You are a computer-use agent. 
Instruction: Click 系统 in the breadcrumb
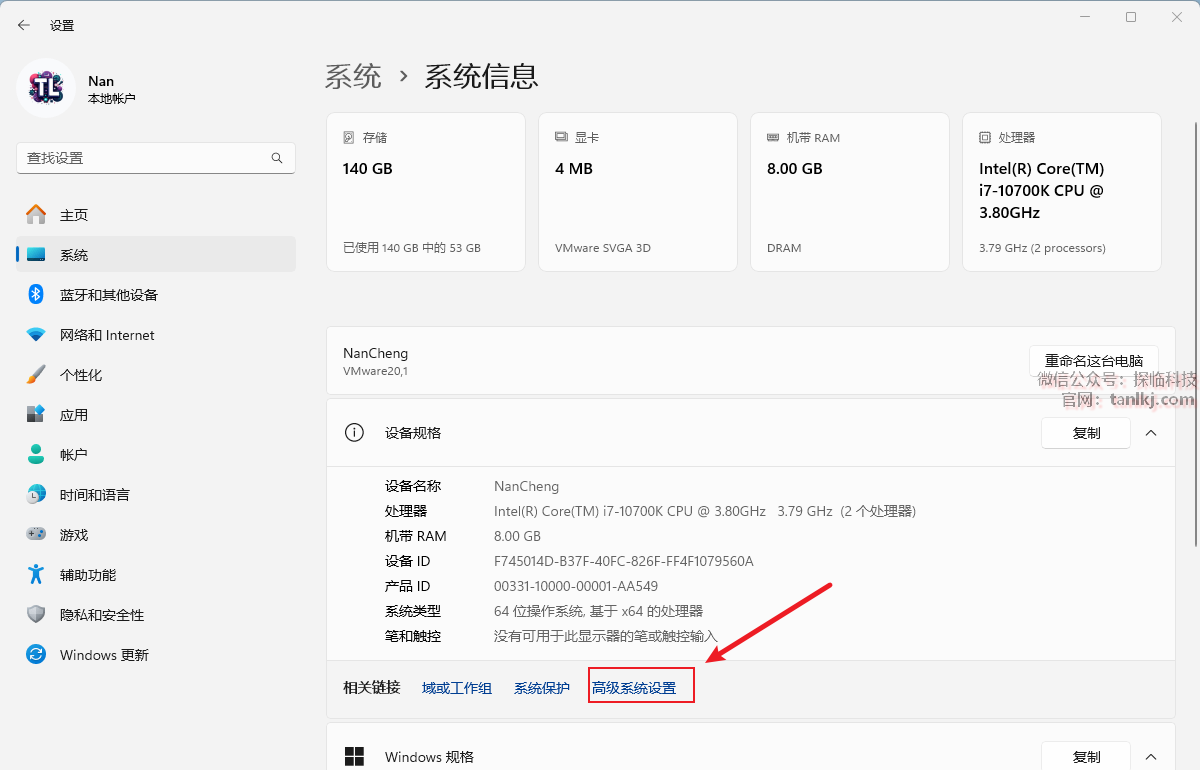point(353,76)
